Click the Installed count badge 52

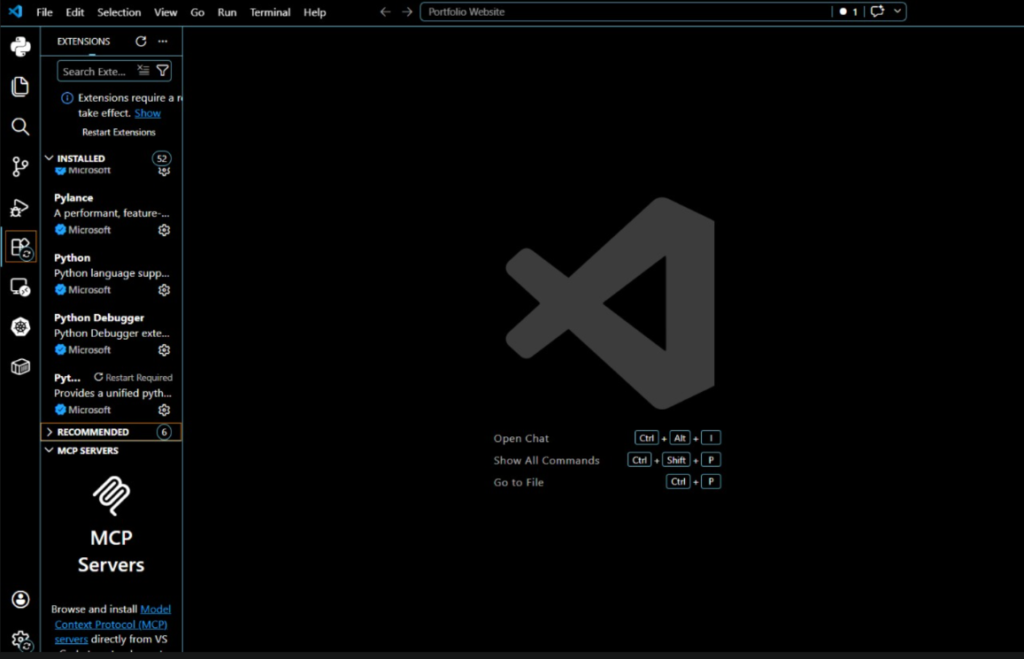click(161, 158)
